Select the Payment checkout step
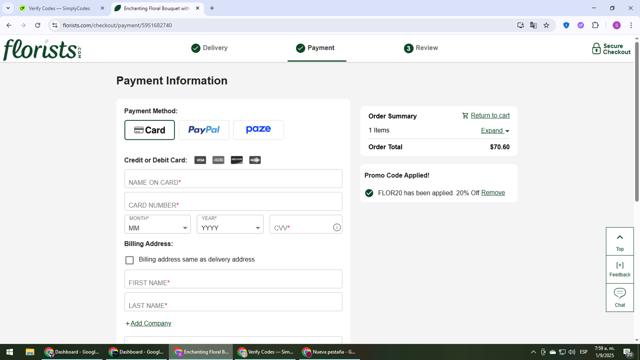Screen dimensions: 640x360 [x=316, y=48]
